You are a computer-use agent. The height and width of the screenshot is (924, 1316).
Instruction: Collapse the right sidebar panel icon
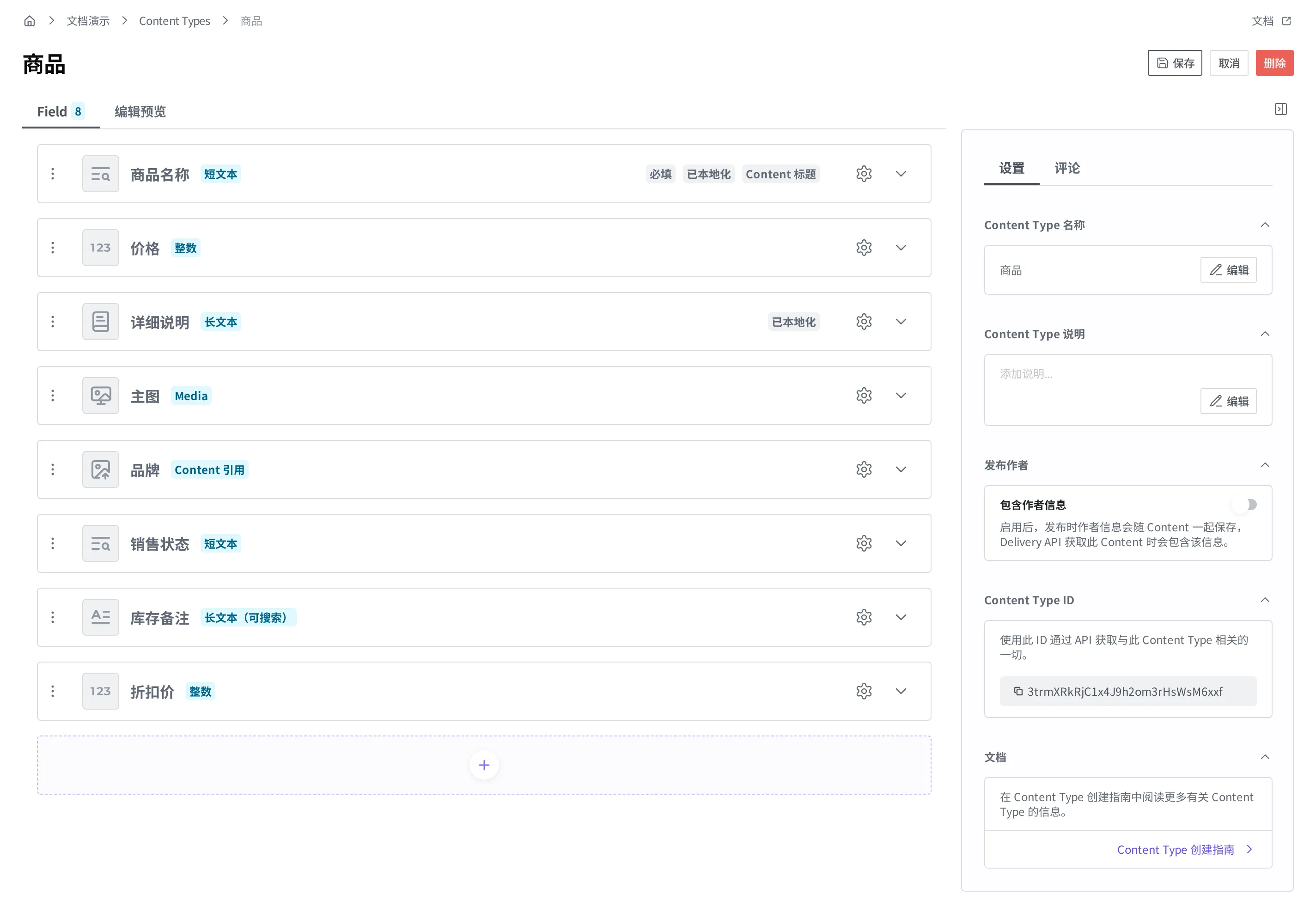pos(1280,109)
